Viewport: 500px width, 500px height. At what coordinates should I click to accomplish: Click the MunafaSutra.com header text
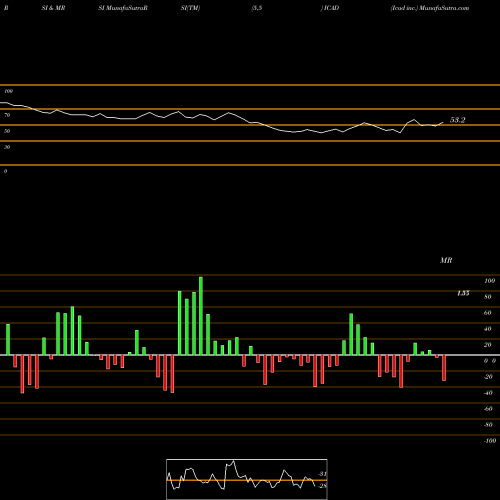coord(444,8)
